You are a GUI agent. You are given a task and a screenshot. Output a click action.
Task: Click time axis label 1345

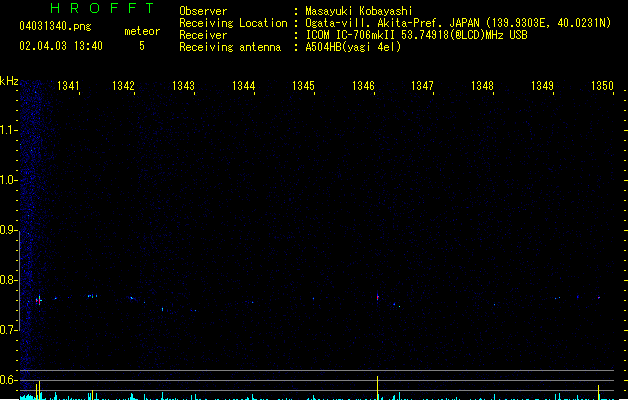click(x=303, y=86)
